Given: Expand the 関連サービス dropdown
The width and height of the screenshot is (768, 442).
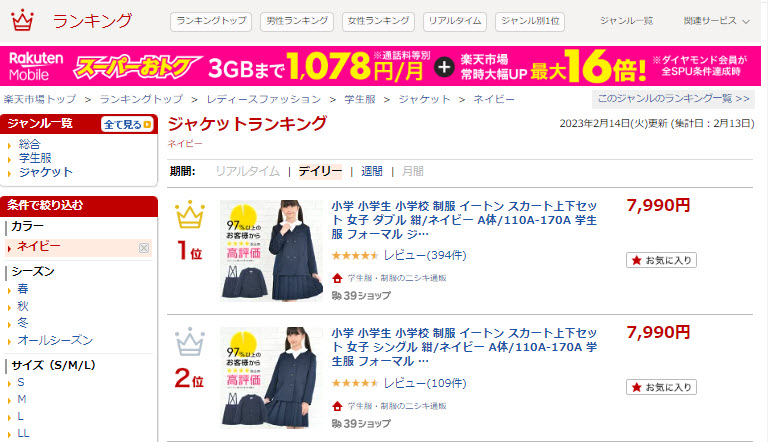Looking at the screenshot, I should click(x=717, y=21).
